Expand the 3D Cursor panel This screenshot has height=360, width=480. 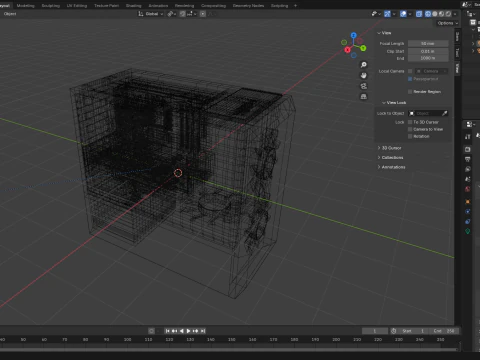pos(389,148)
